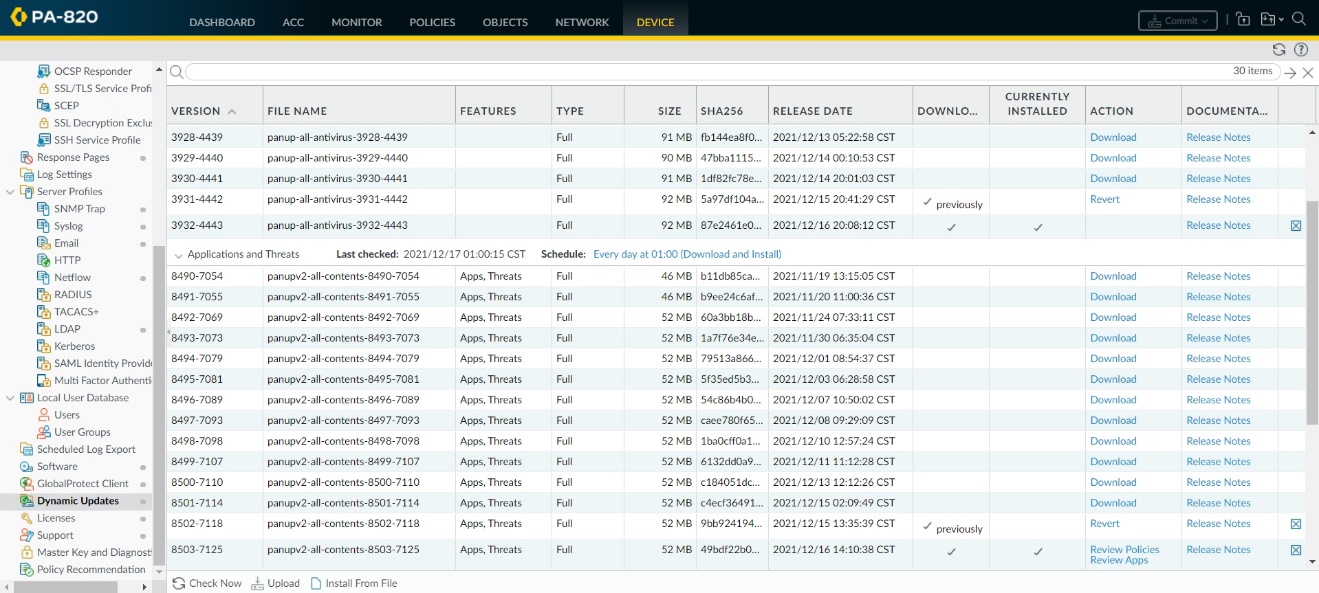
Task: Open OCSP Responder in the sidebar
Action: [93, 71]
